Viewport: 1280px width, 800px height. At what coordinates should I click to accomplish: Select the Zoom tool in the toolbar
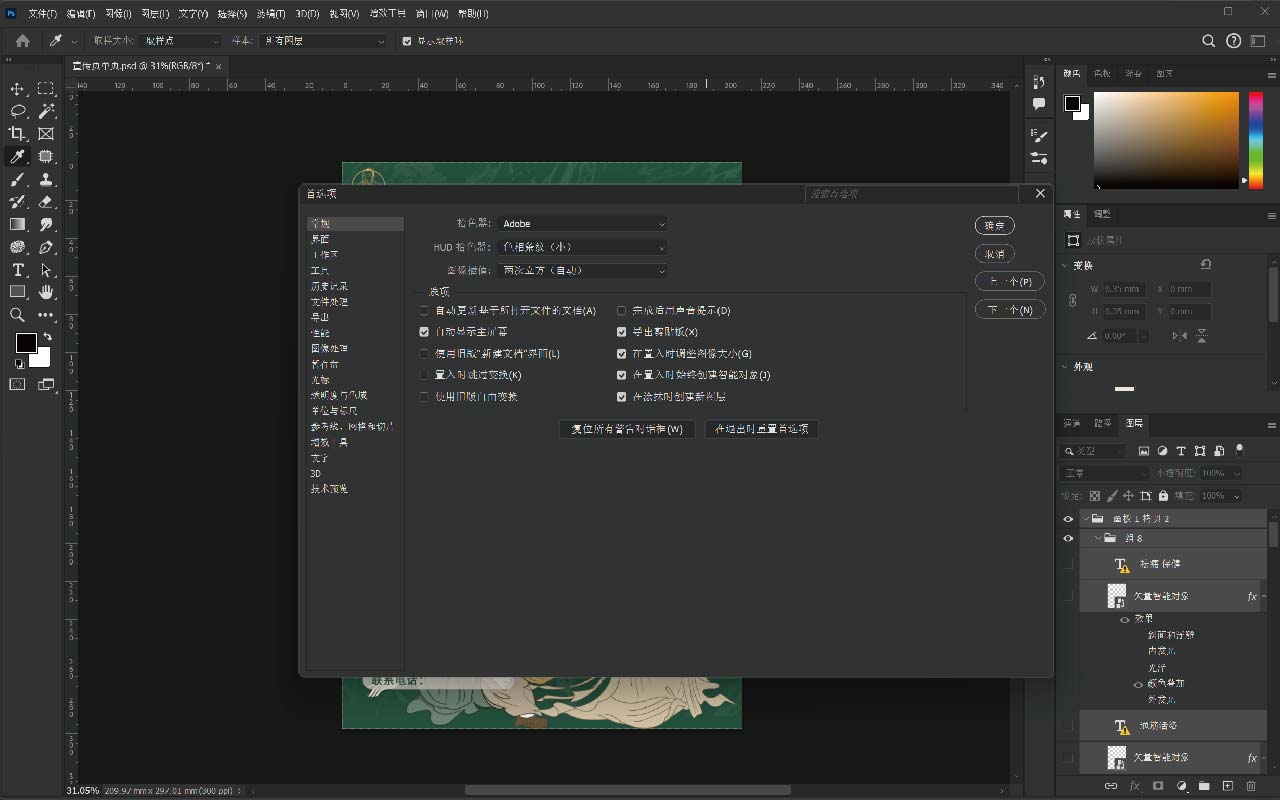(x=17, y=315)
